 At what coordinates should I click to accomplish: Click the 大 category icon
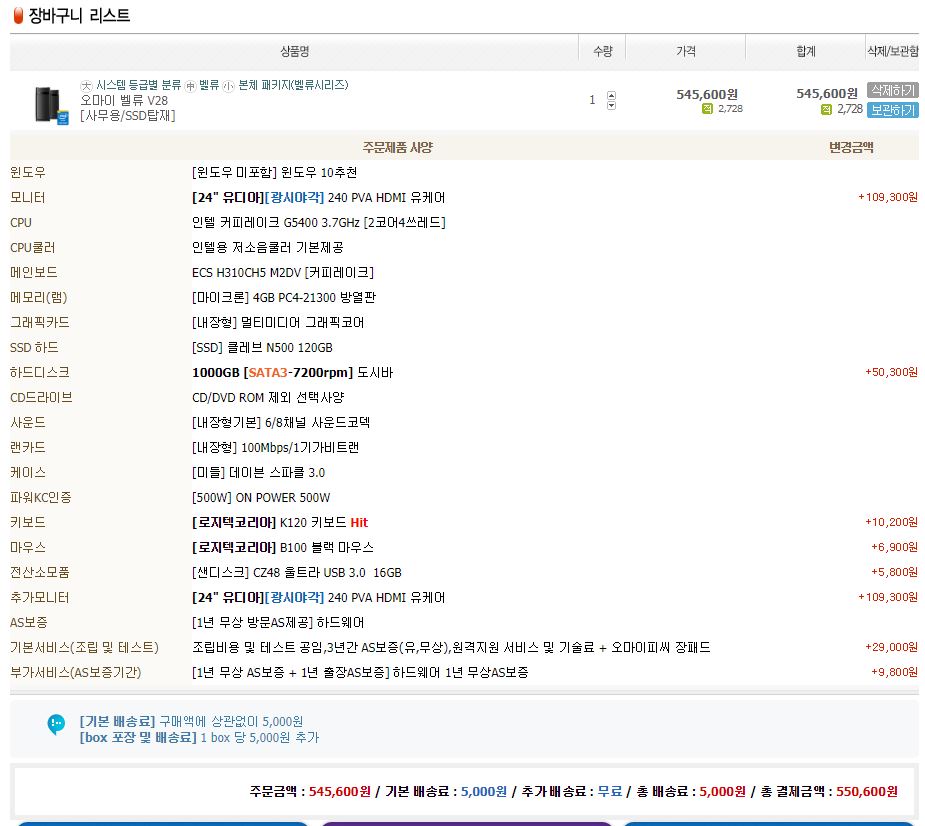tap(86, 86)
